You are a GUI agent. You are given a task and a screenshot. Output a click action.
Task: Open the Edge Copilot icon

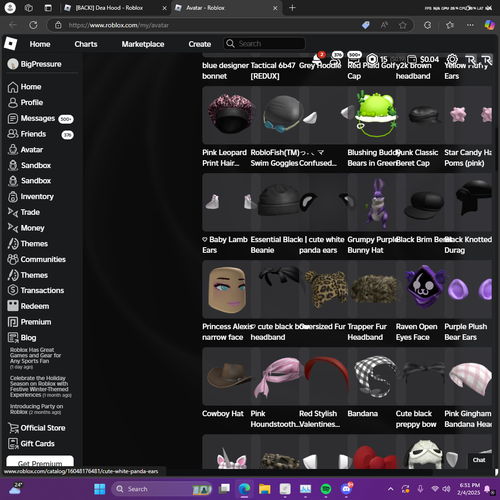[x=489, y=25]
